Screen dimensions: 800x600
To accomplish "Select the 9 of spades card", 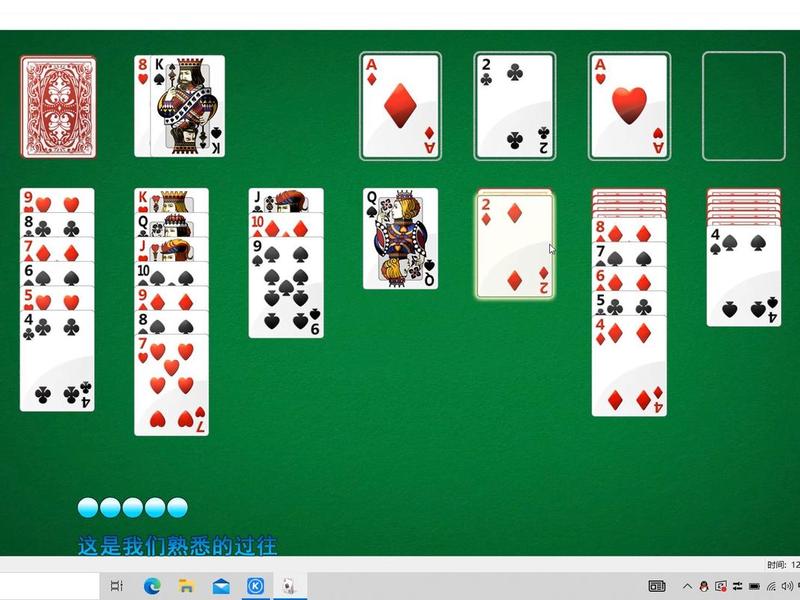I will (x=286, y=287).
